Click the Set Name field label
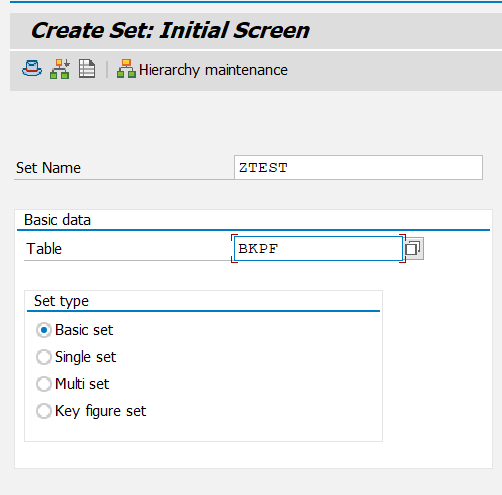The image size is (502, 495). tap(48, 168)
